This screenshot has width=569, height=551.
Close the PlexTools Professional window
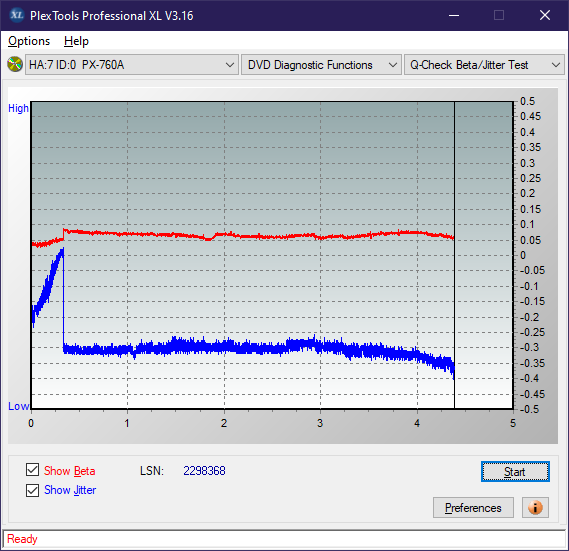545,15
